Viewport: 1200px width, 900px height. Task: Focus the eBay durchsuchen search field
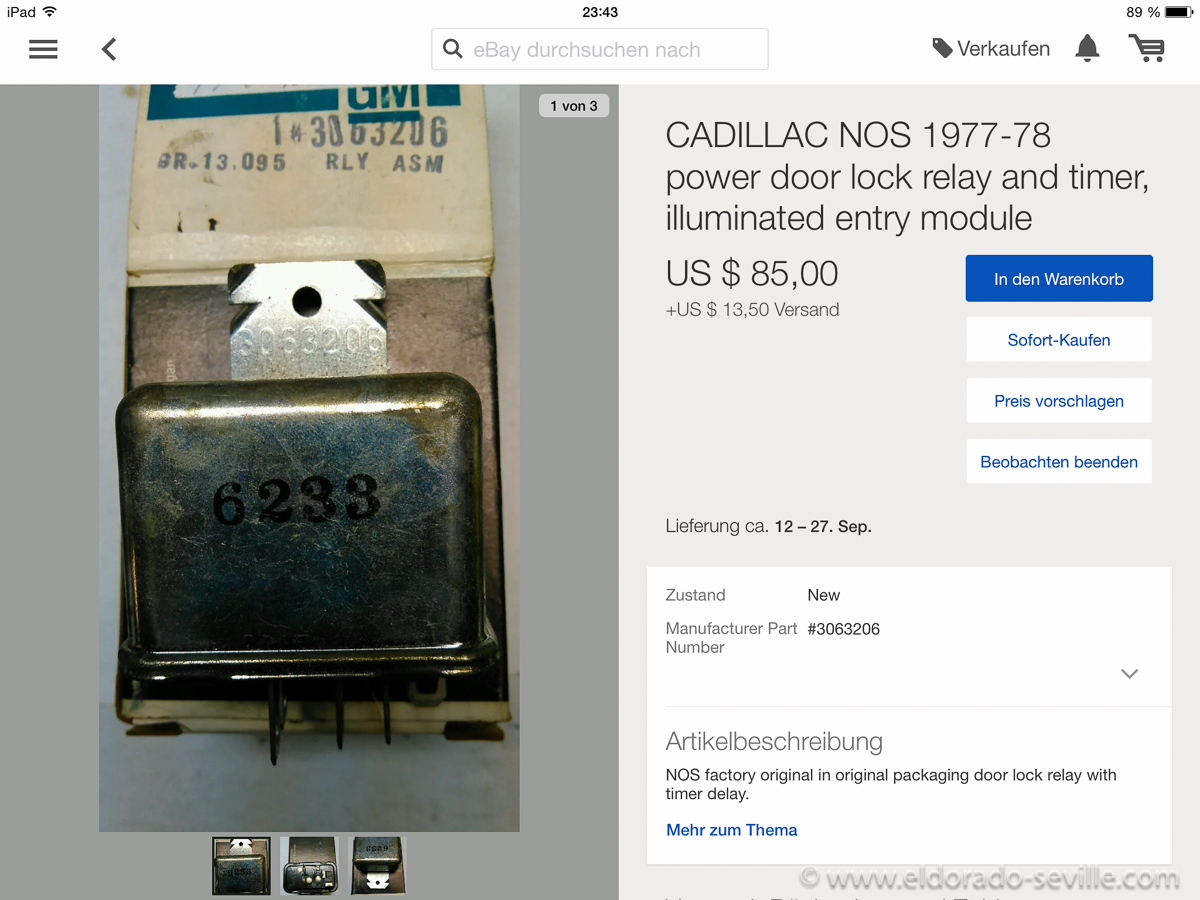pos(600,49)
